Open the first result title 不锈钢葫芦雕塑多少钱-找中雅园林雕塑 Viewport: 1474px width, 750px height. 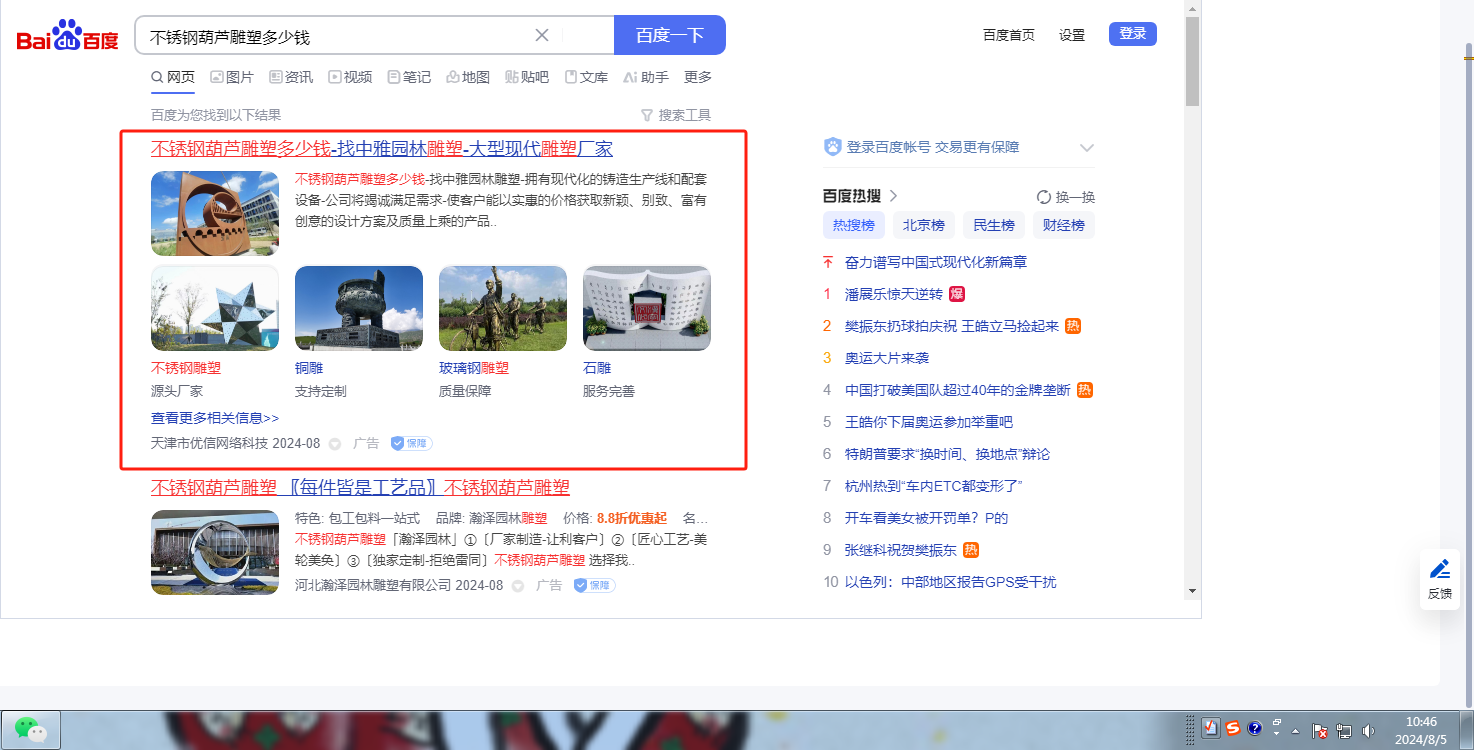pyautogui.click(x=382, y=149)
